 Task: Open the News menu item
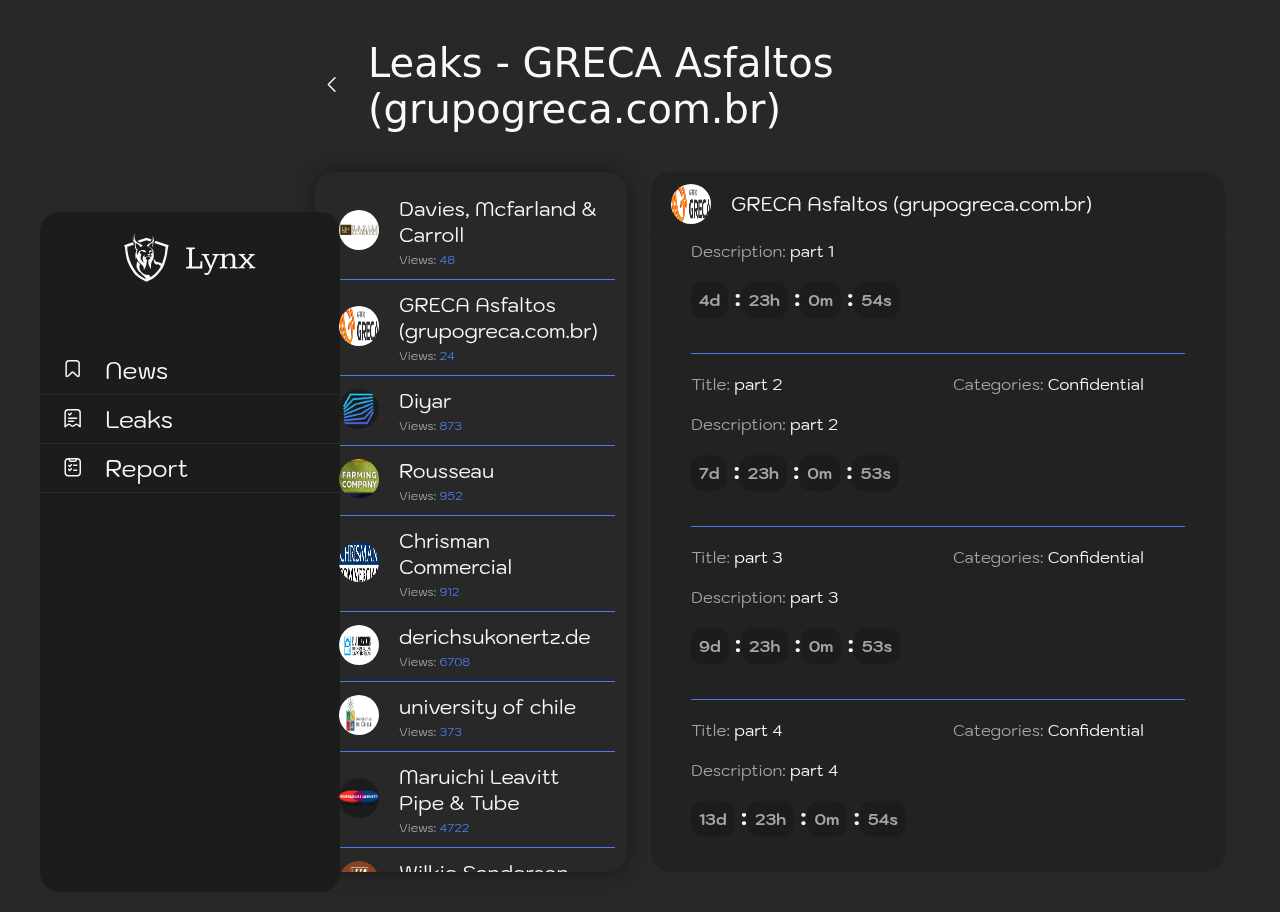(190, 371)
